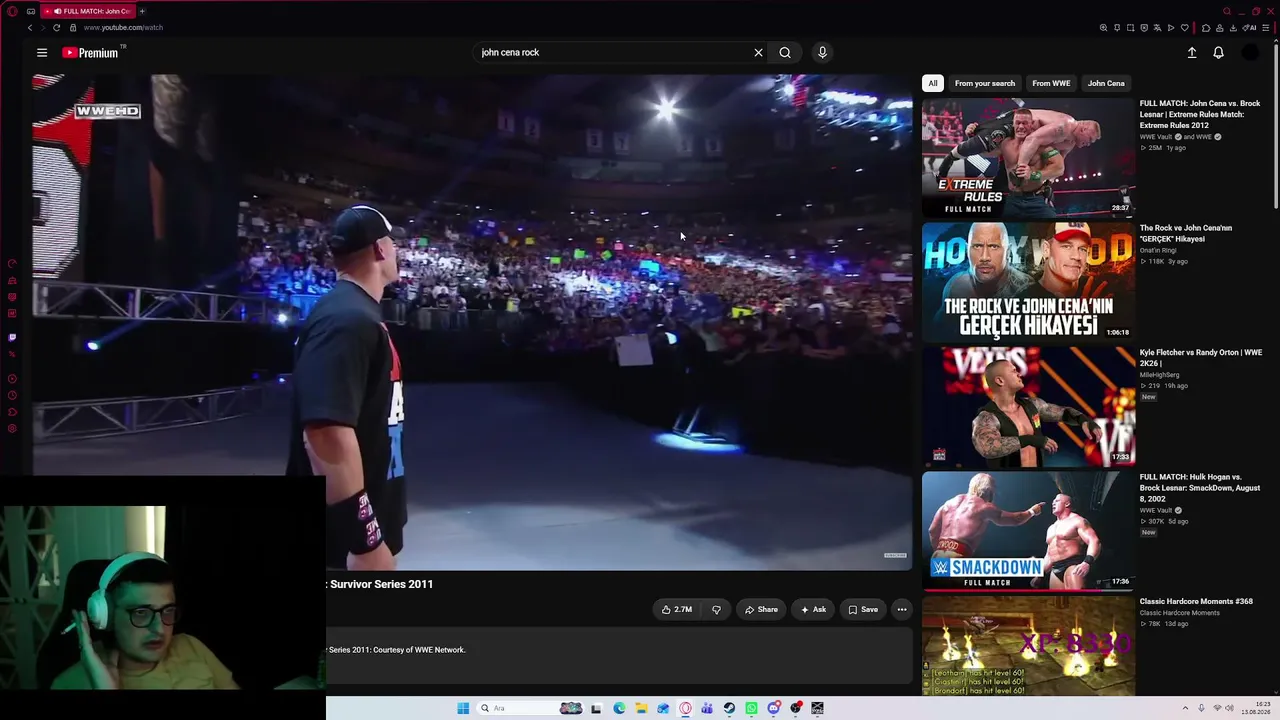
Task: Open browser downloads icon
Action: [x=1235, y=28]
